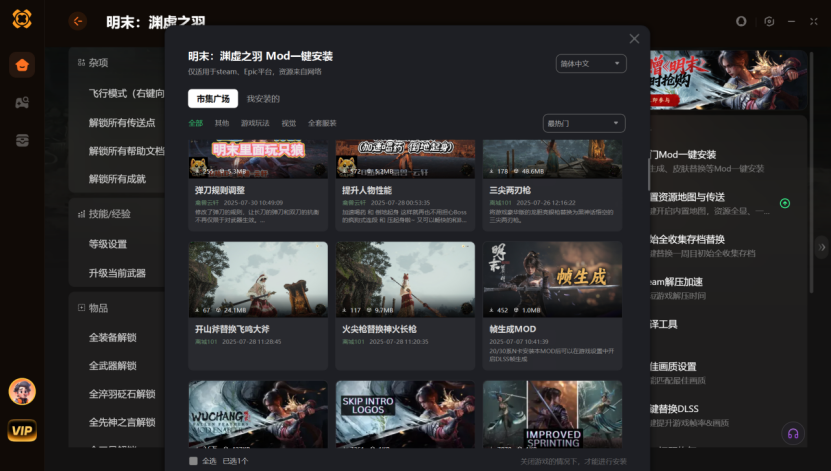Toggle the 全选 checkbox

point(193,461)
